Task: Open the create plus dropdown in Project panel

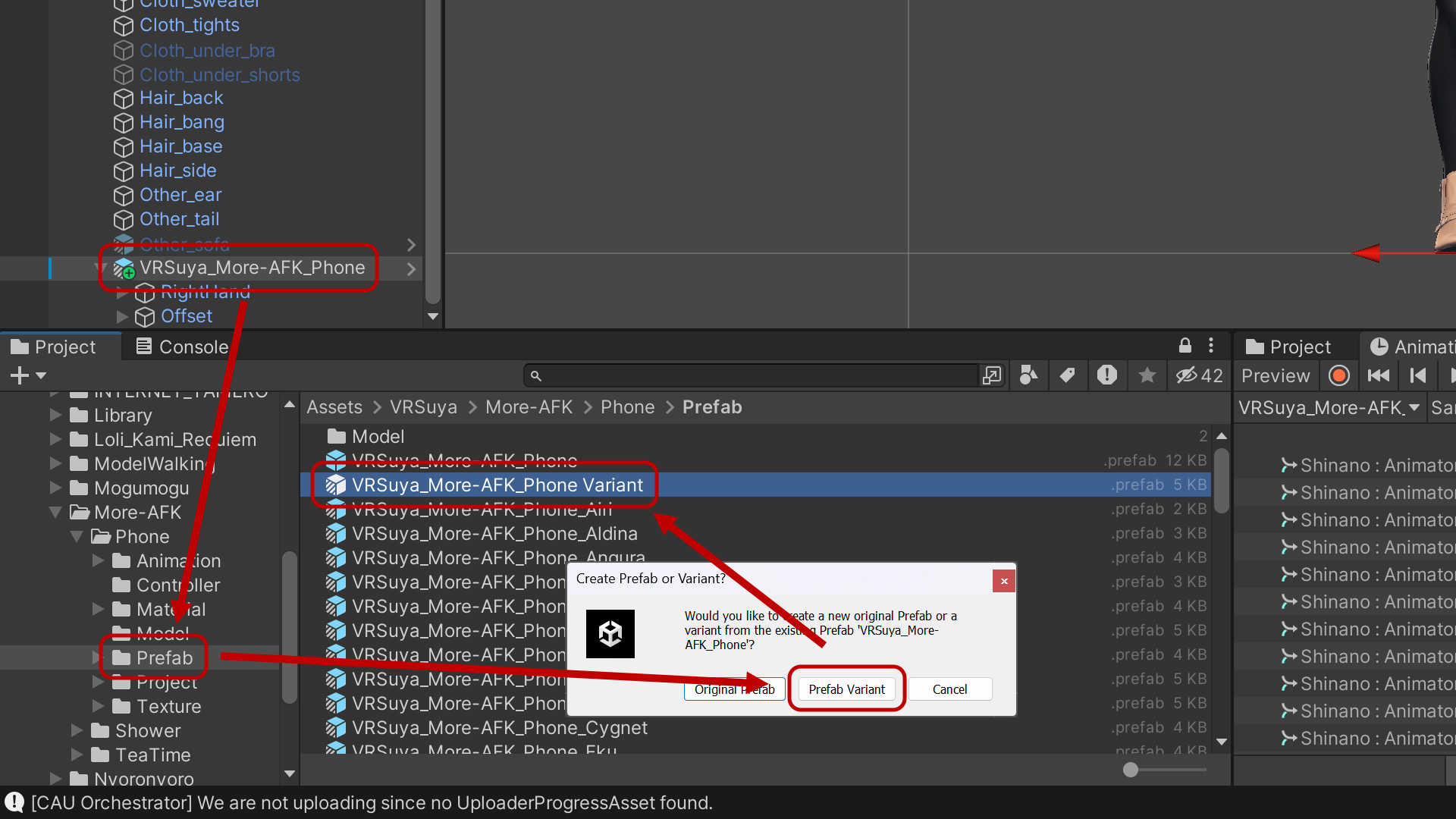Action: point(28,375)
